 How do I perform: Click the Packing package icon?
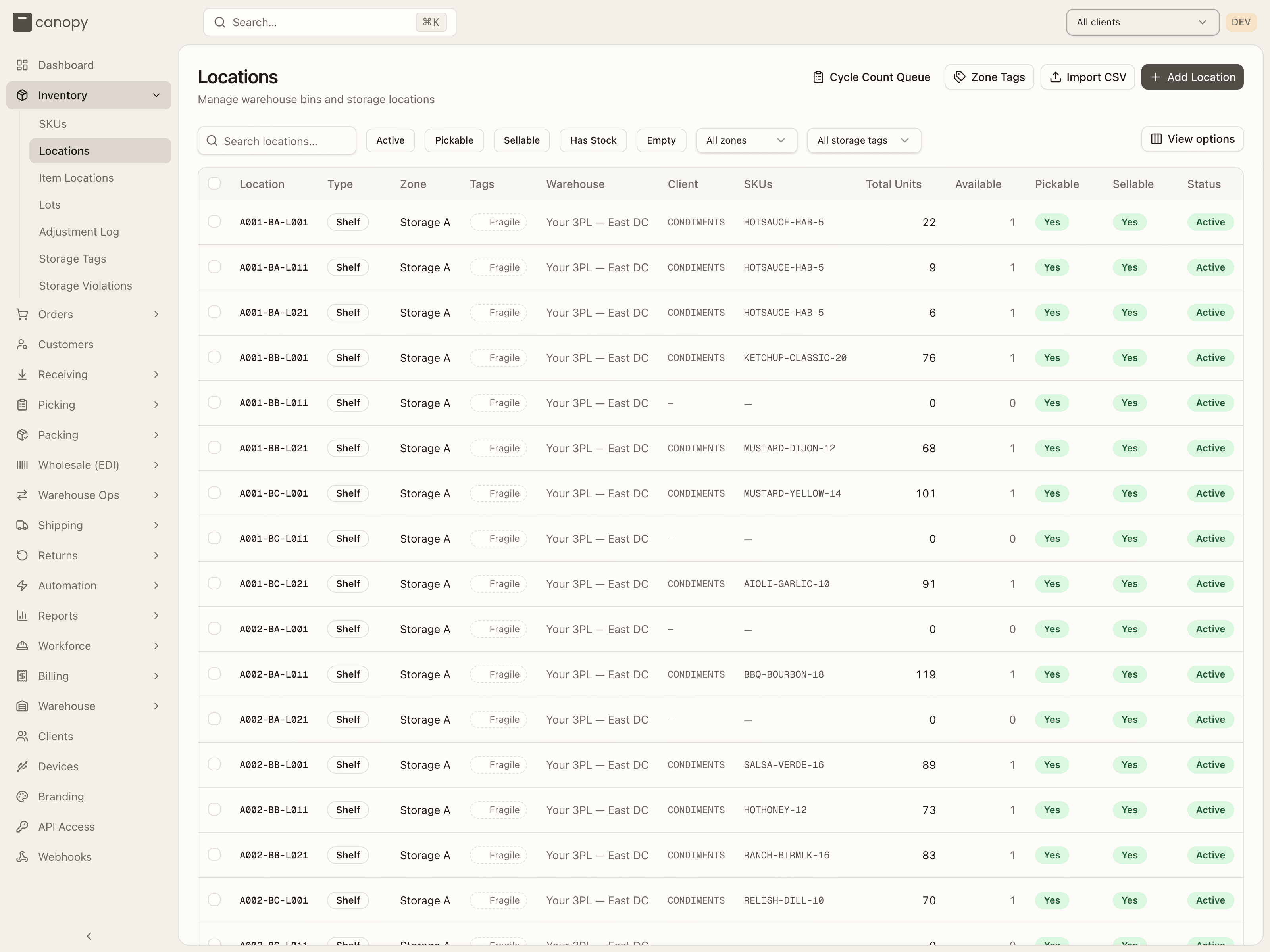[22, 434]
